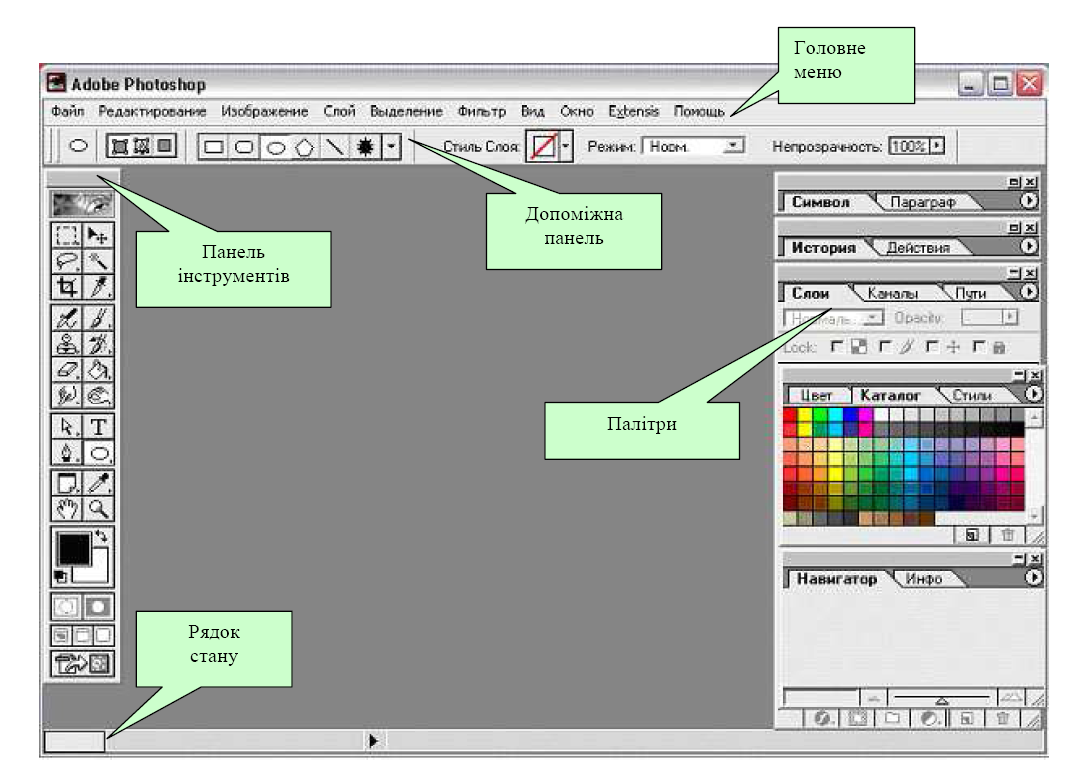Open Непрозрачность slider arrow
Image resolution: width=1068 pixels, height=771 pixels.
click(x=937, y=146)
